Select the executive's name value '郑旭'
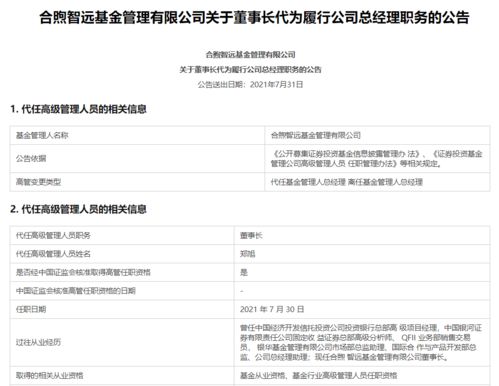 click(247, 254)
